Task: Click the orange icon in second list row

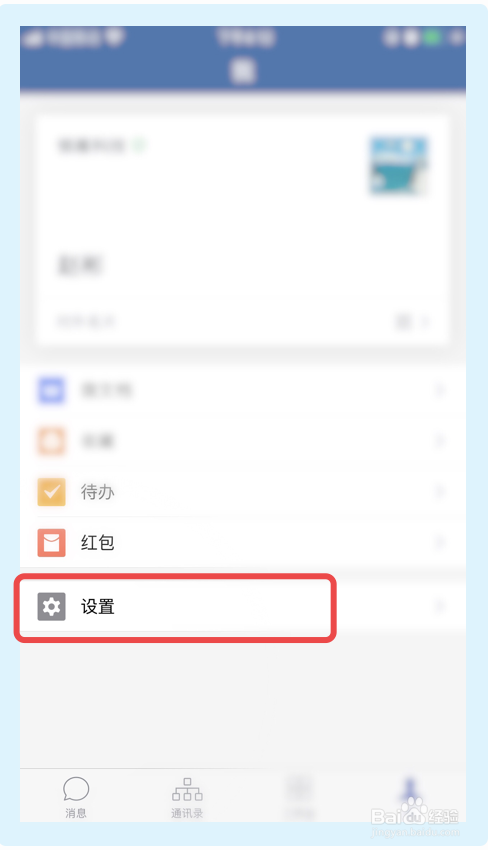Action: (x=52, y=441)
